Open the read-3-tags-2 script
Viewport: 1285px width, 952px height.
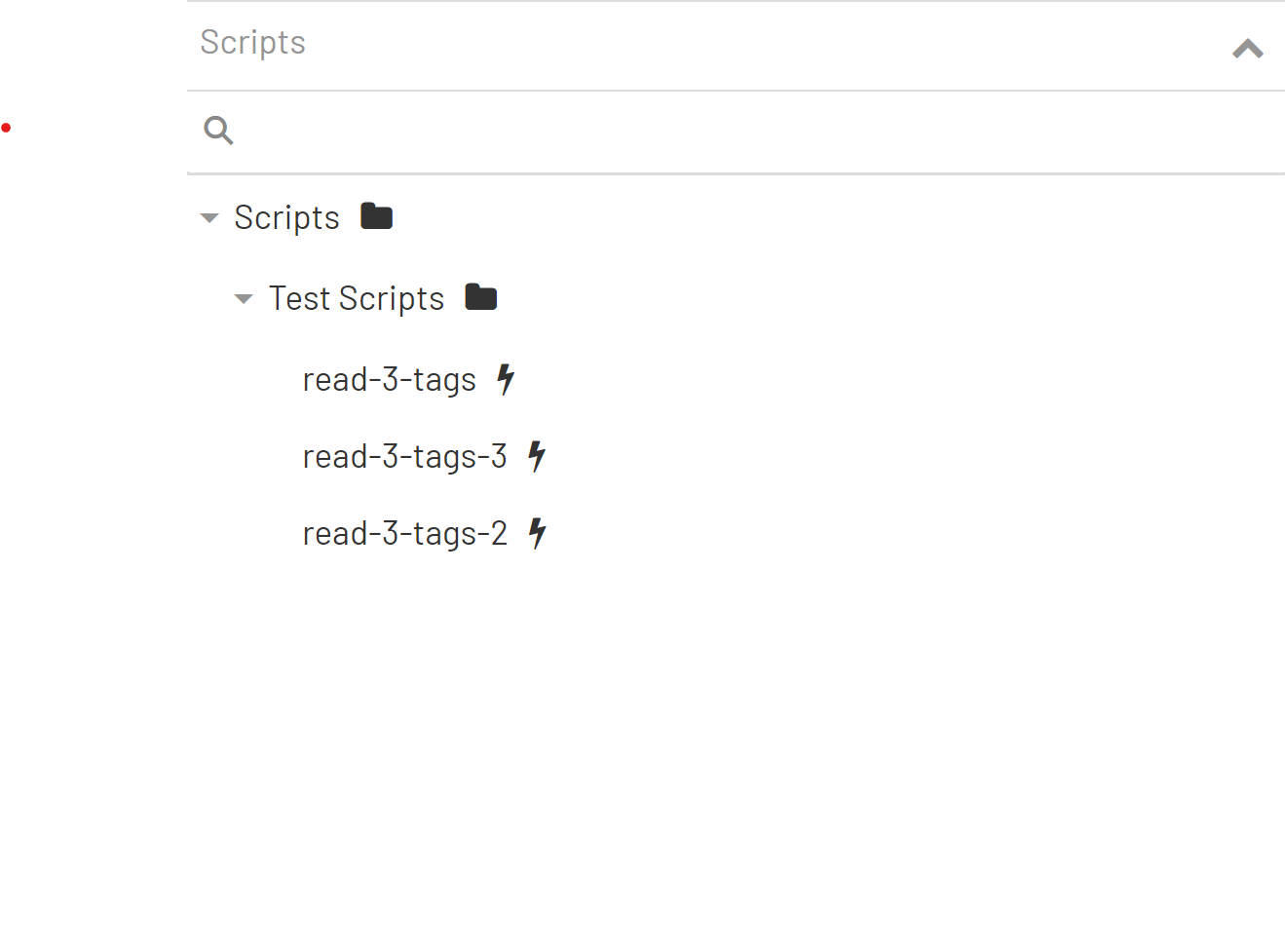coord(405,533)
